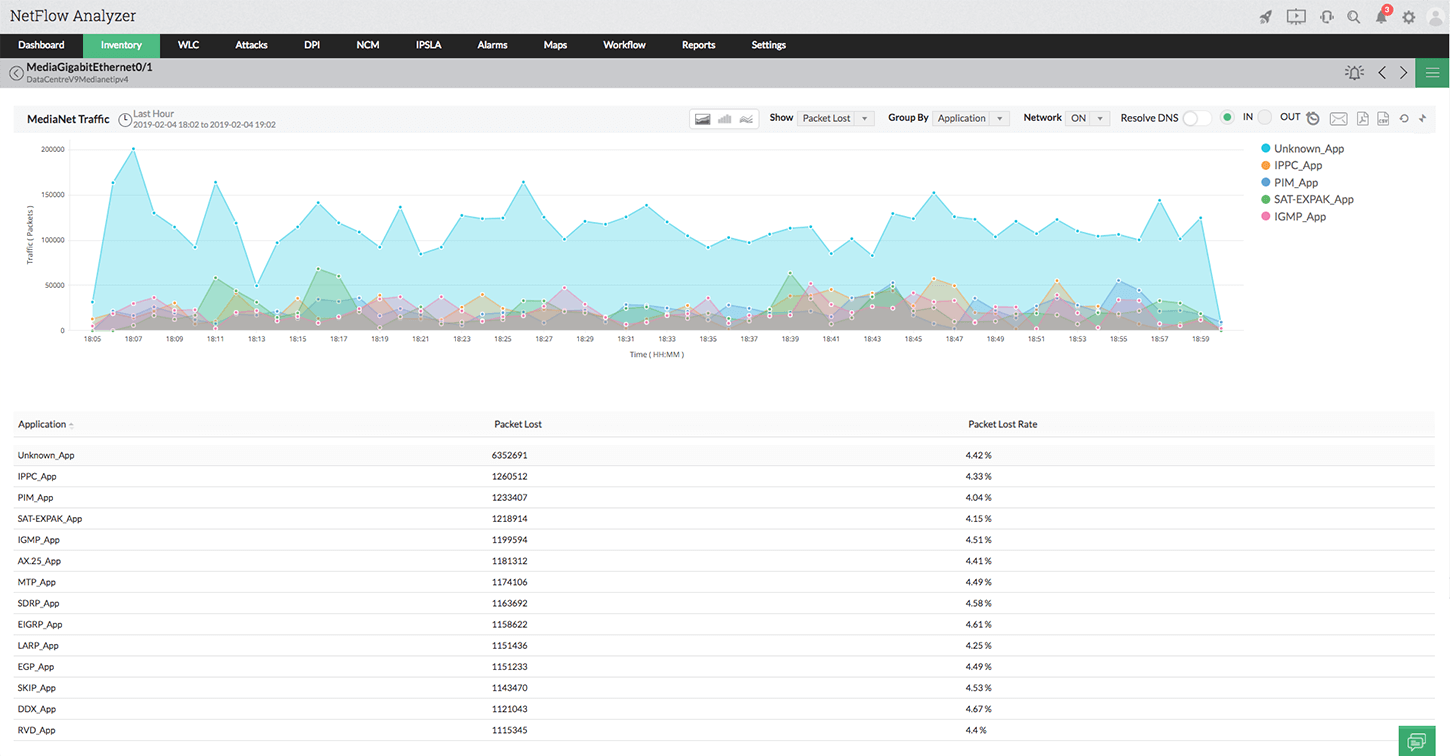
Task: Open notifications bell with red badge
Action: (x=1382, y=17)
